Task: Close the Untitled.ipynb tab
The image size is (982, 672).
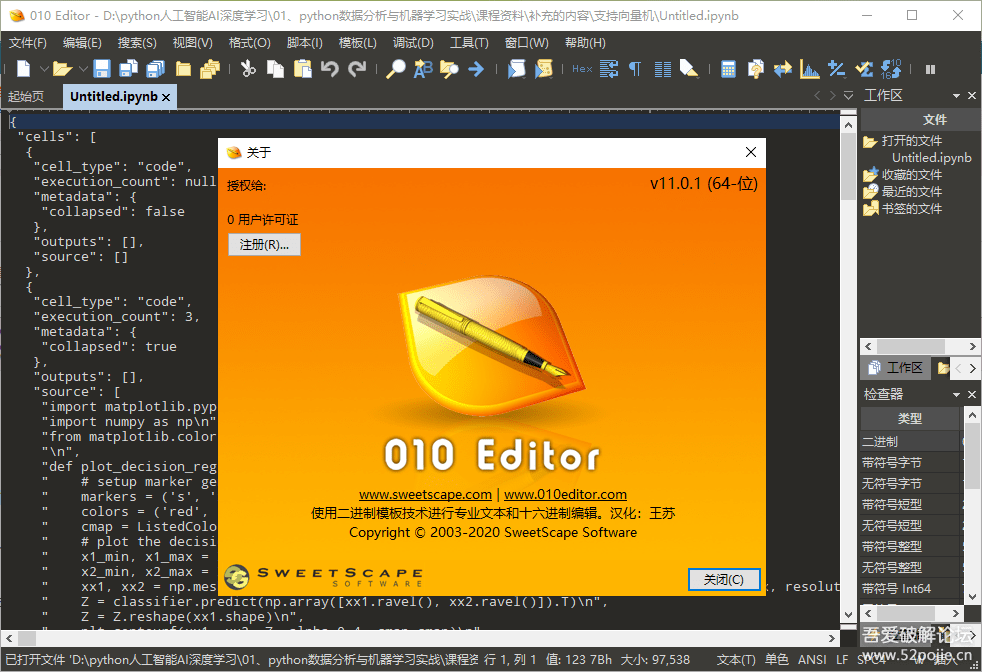Action: click(x=166, y=97)
